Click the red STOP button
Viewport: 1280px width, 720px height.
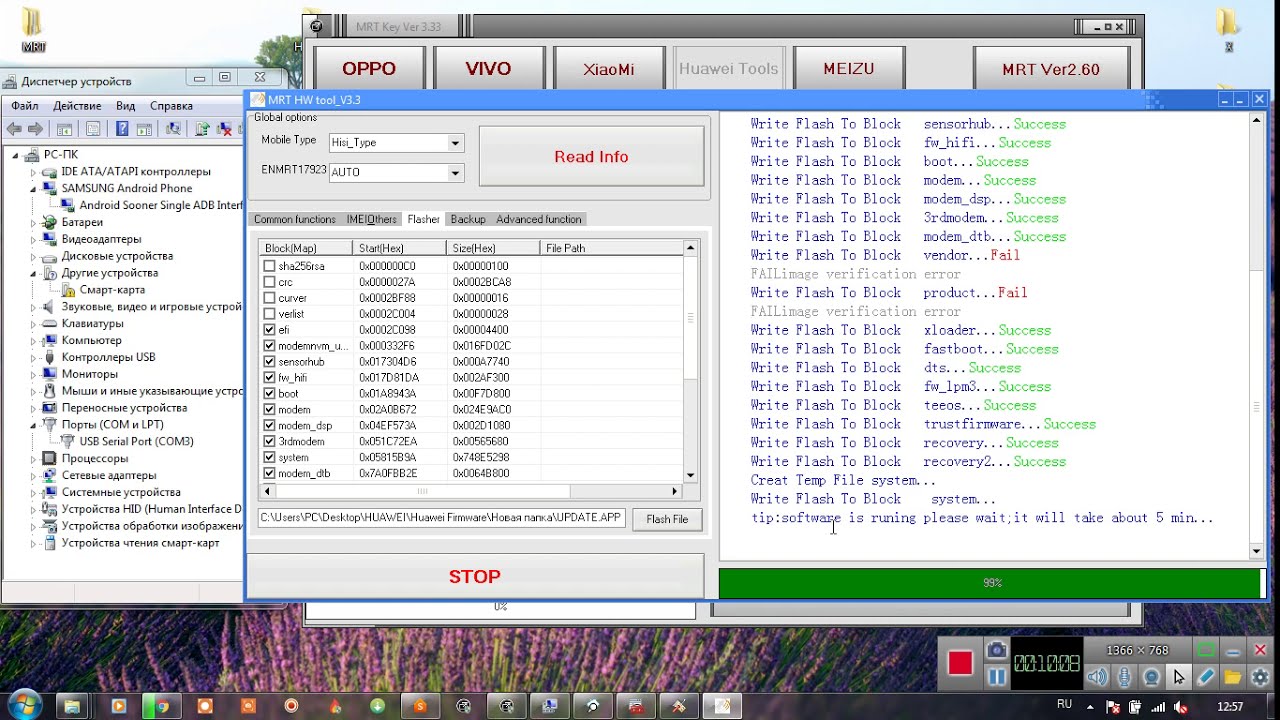point(474,576)
